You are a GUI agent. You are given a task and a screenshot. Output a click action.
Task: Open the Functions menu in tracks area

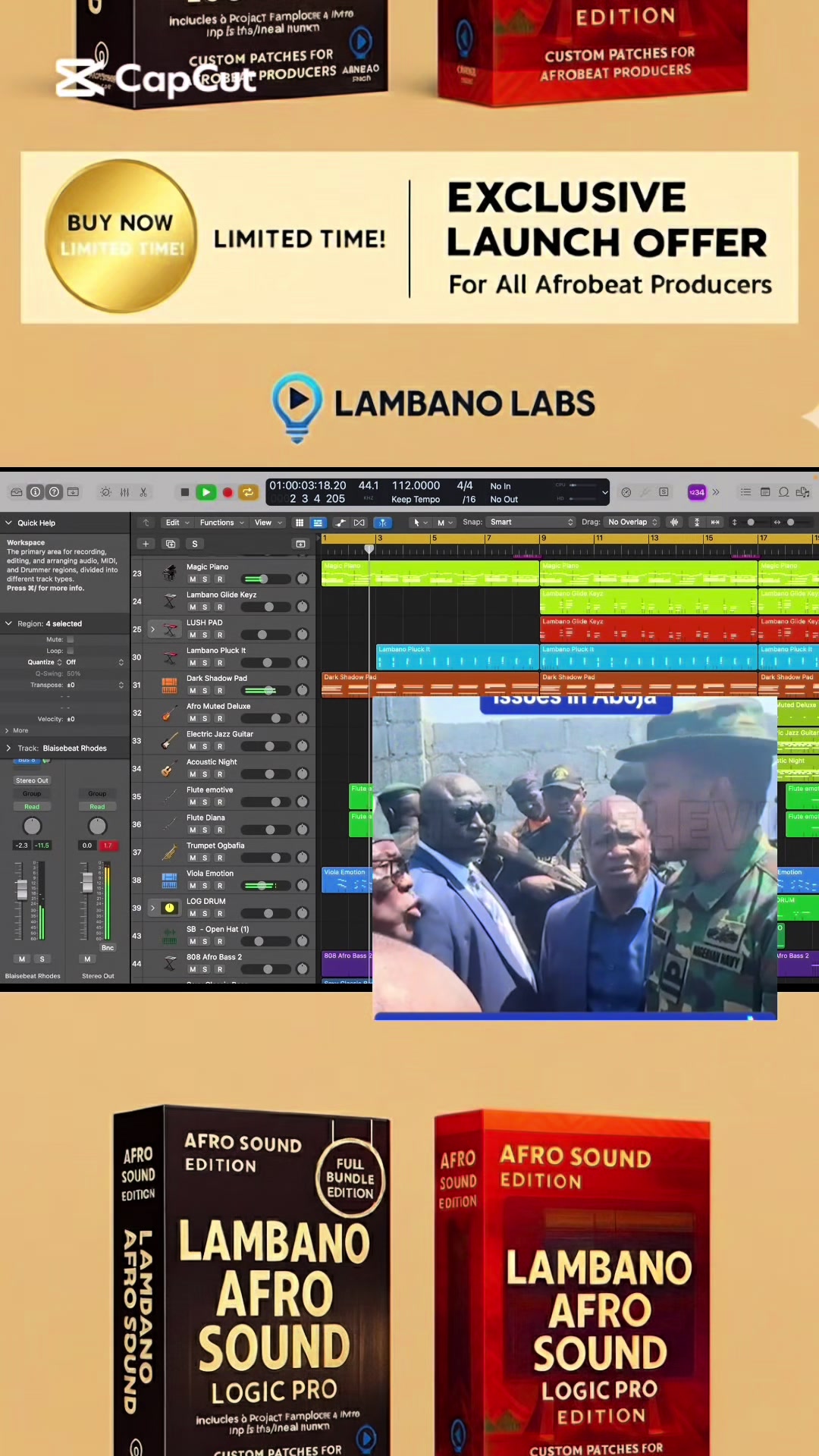[221, 522]
